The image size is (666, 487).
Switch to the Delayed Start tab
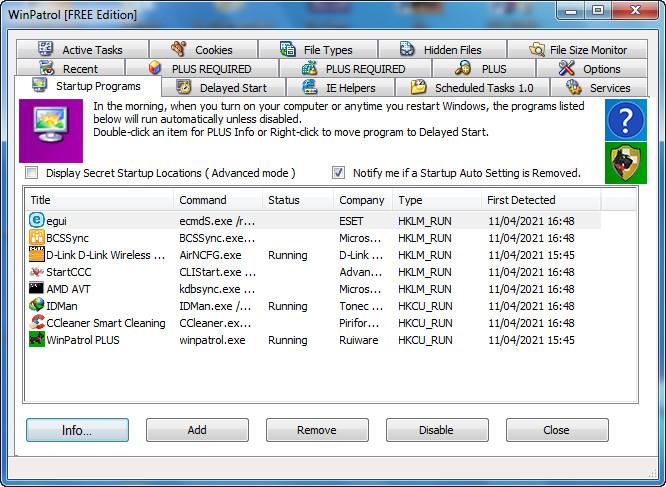click(223, 87)
